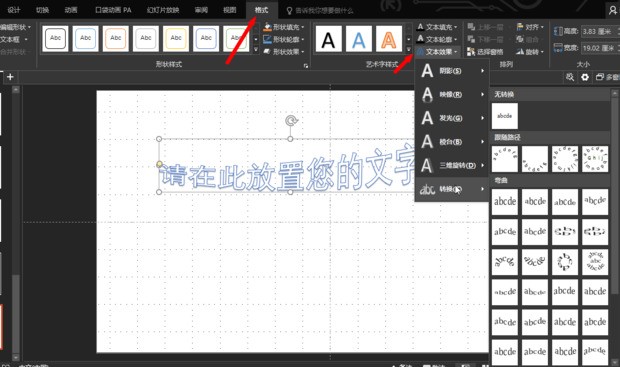This screenshot has height=367, width=620.
Task: Apply the orange outline Abc shape style
Action: [x=115, y=38]
